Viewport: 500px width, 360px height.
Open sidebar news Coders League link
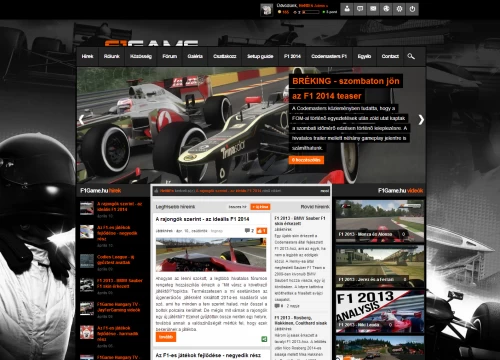116,260
